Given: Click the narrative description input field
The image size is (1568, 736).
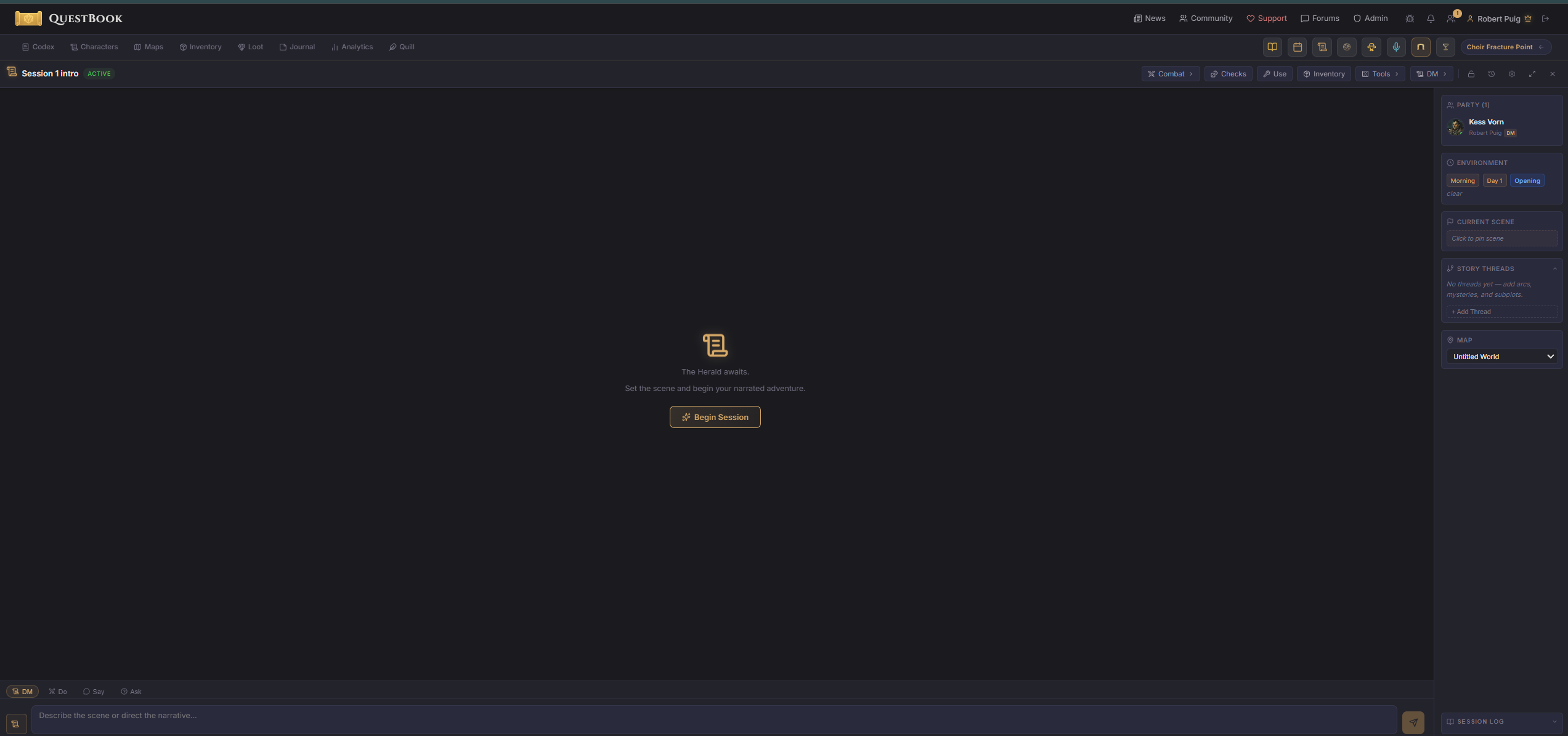Looking at the screenshot, I should click(x=714, y=719).
